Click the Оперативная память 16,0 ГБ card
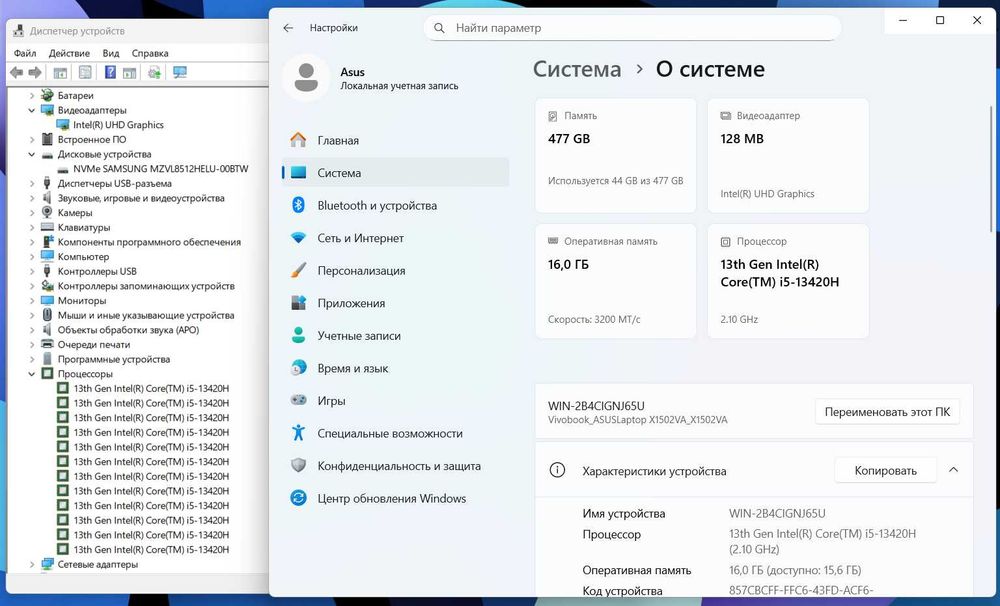 615,281
